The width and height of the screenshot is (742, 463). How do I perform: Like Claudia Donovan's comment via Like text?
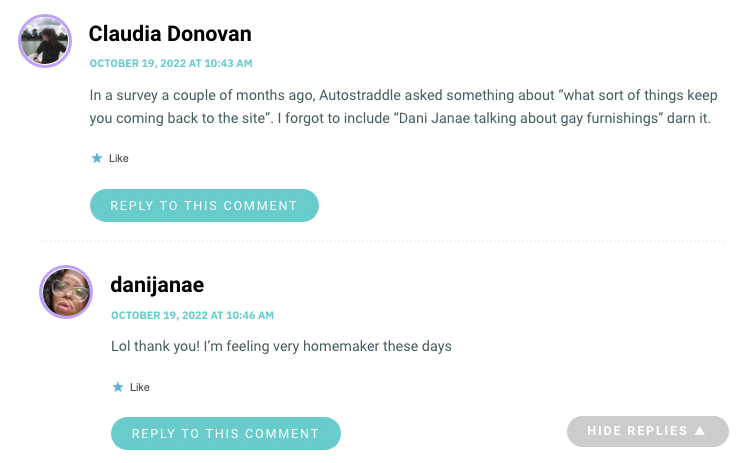(119, 158)
